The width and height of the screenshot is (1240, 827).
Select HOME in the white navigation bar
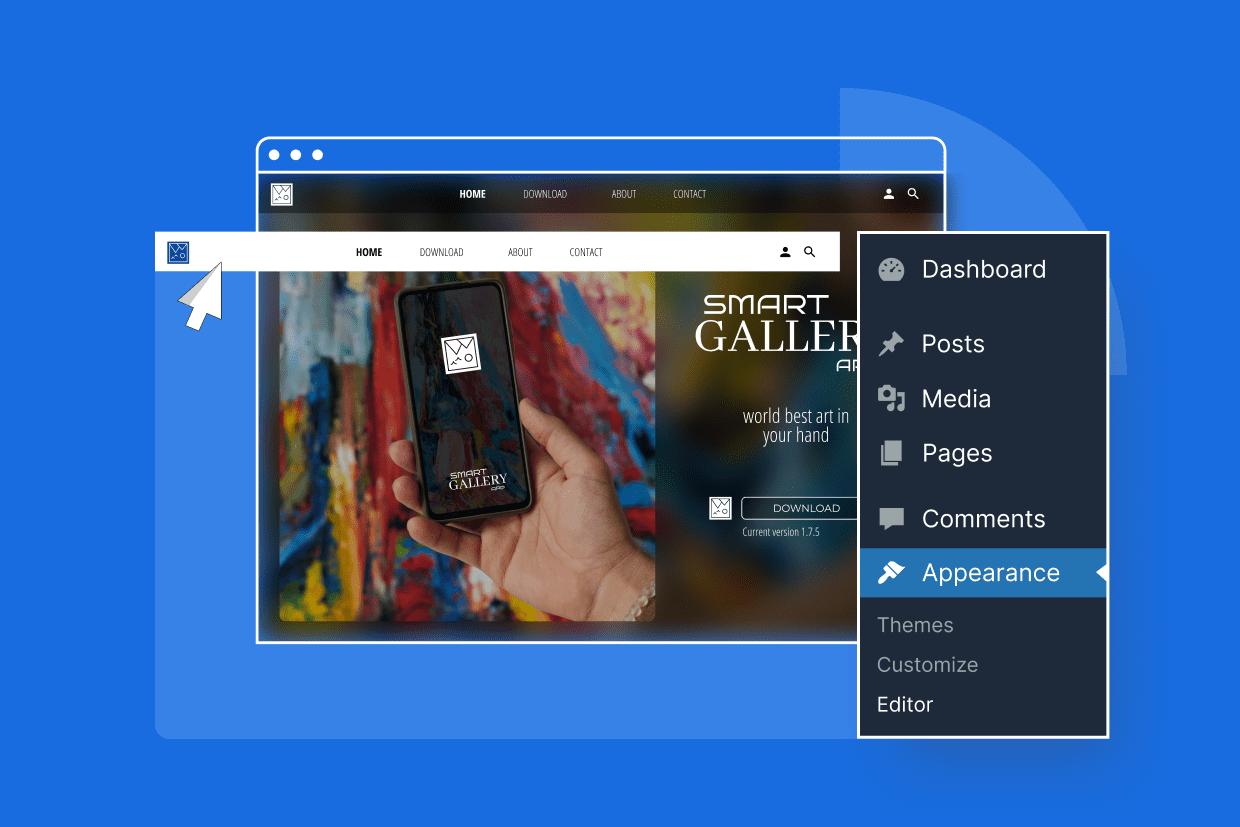(369, 252)
